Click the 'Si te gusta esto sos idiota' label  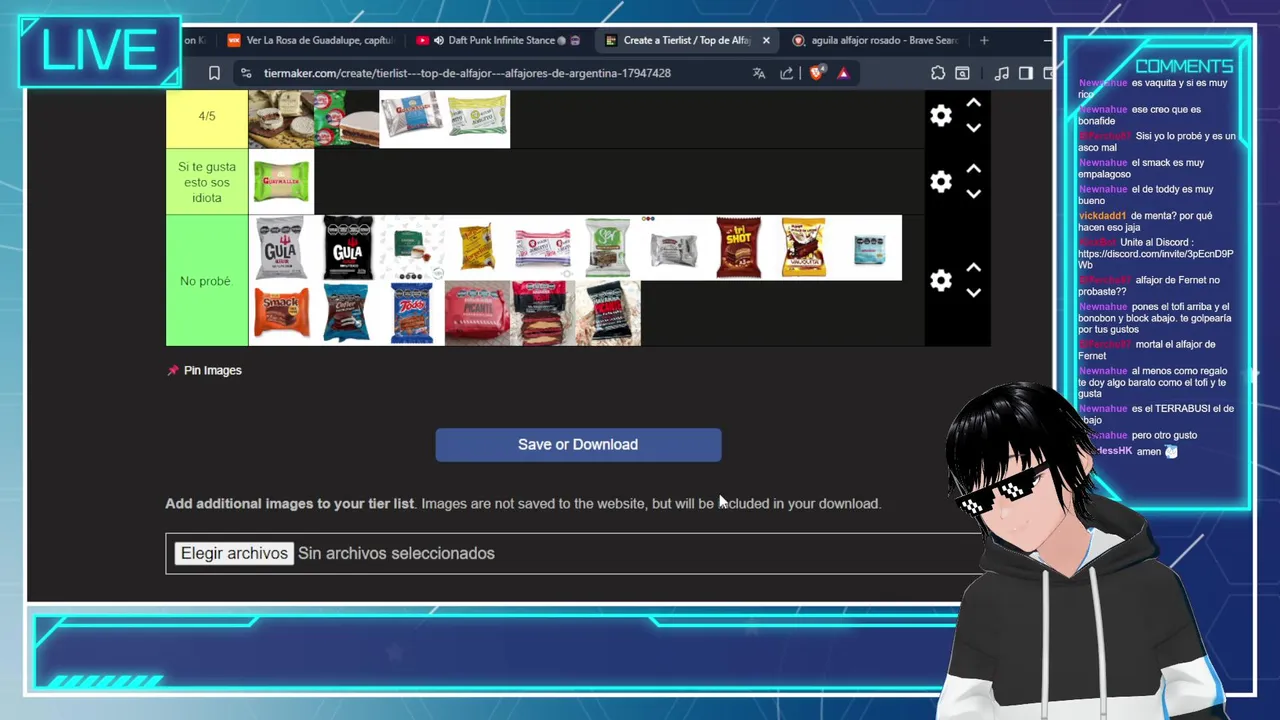point(207,182)
